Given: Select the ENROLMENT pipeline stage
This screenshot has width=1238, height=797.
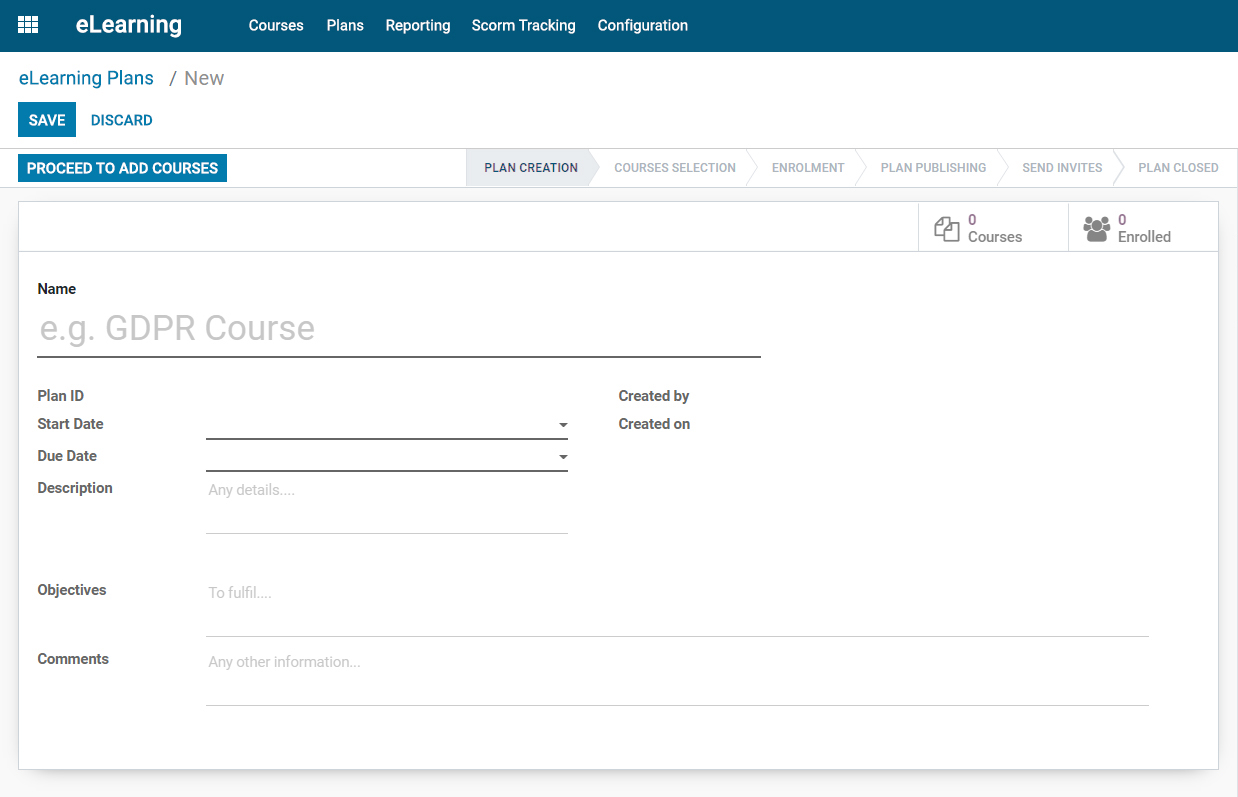Looking at the screenshot, I should (808, 167).
